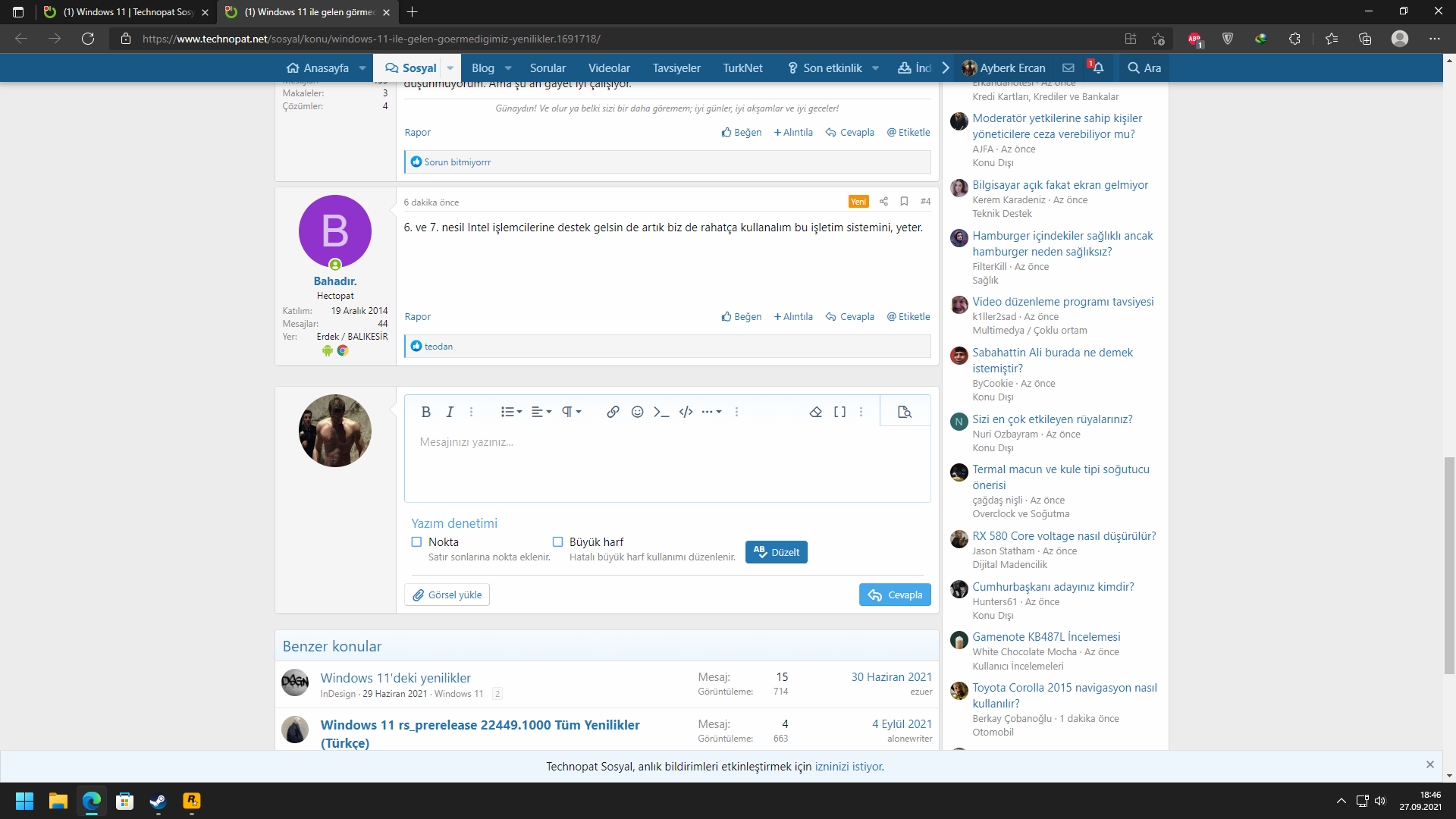Image resolution: width=1456 pixels, height=819 pixels.
Task: Click into the message text area
Action: pos(667,463)
